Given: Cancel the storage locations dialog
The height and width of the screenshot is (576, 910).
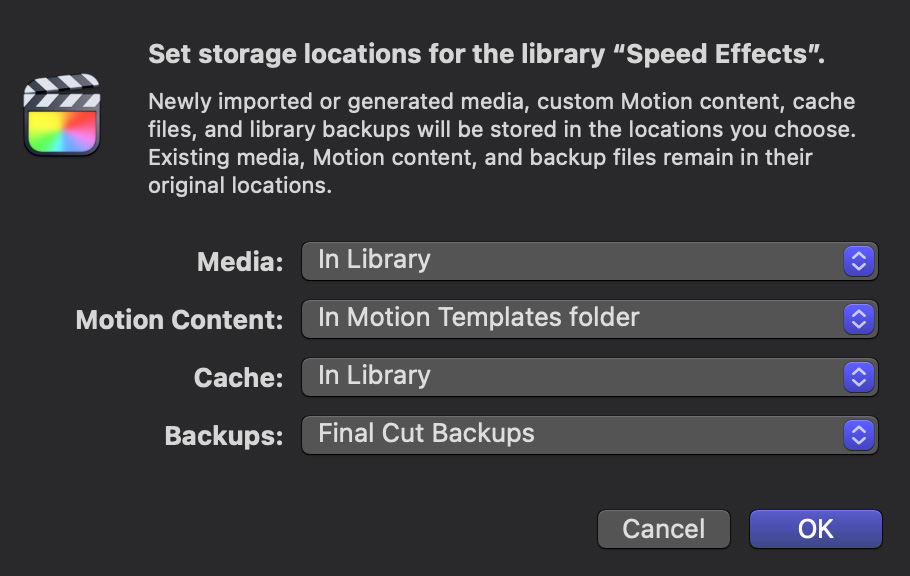Looking at the screenshot, I should (x=663, y=529).
